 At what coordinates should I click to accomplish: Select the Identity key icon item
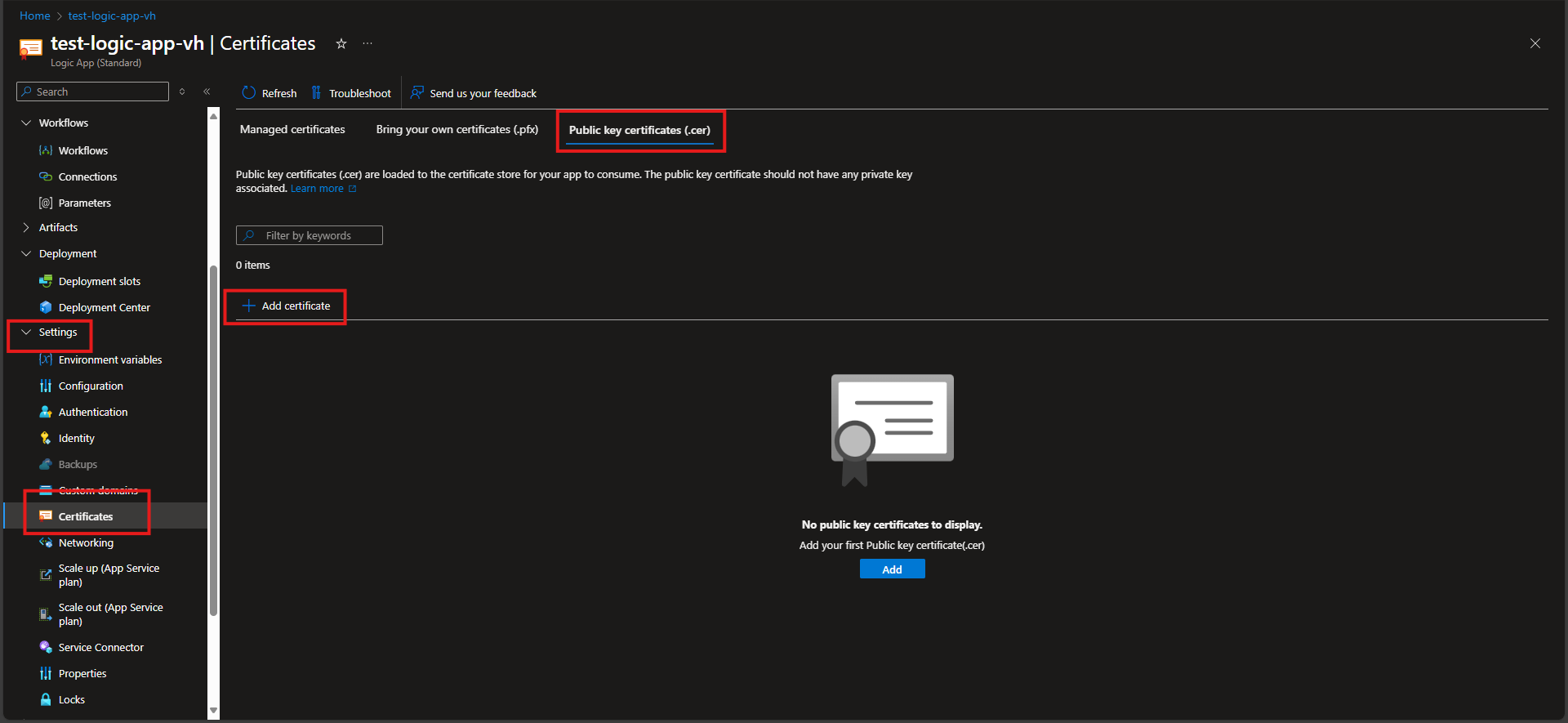pos(46,438)
